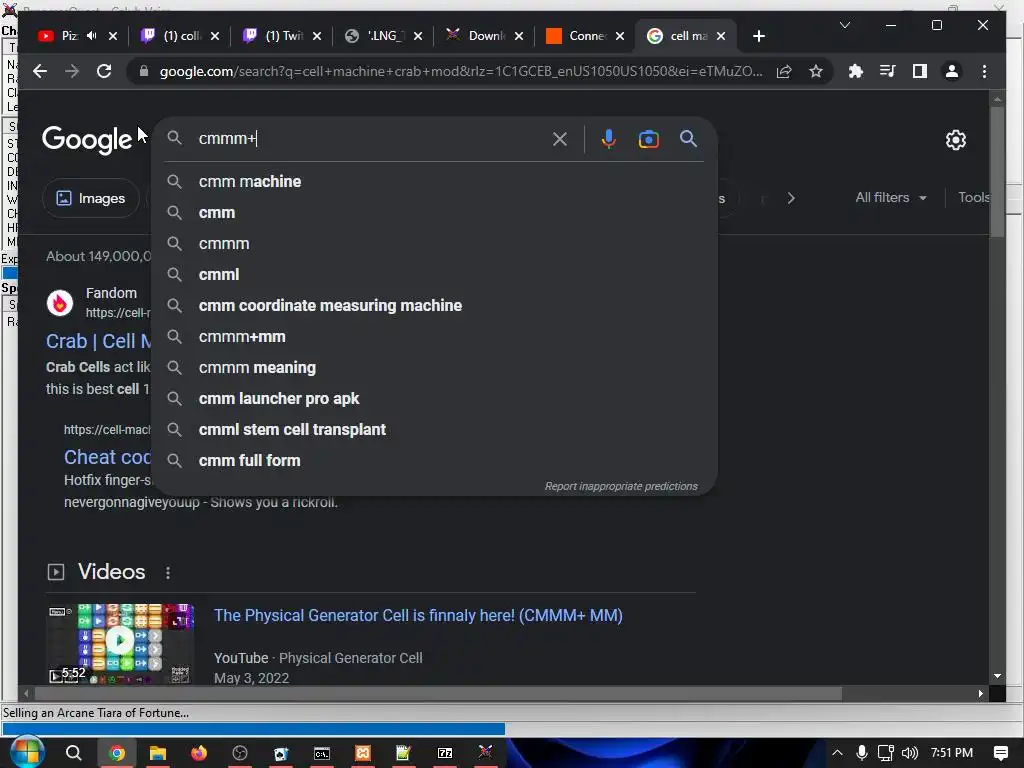
Task: Go back to the previous page
Action: 40,71
